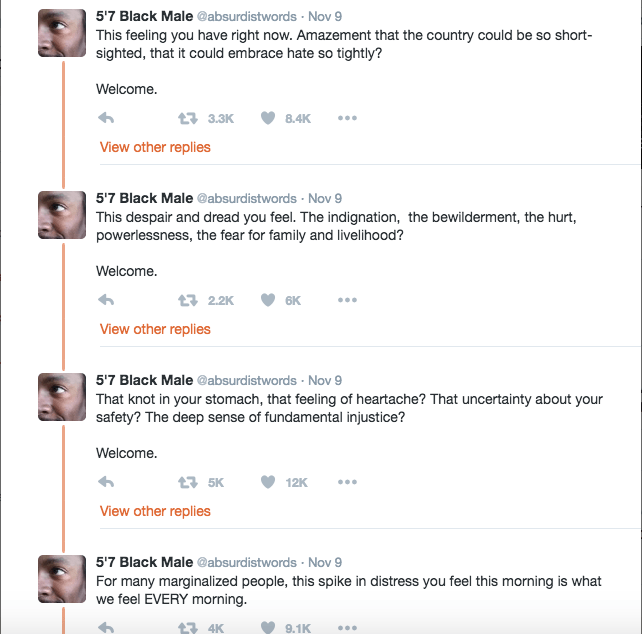The width and height of the screenshot is (642, 634).
Task: Like the tweet with 6K likes
Action: pos(268,300)
